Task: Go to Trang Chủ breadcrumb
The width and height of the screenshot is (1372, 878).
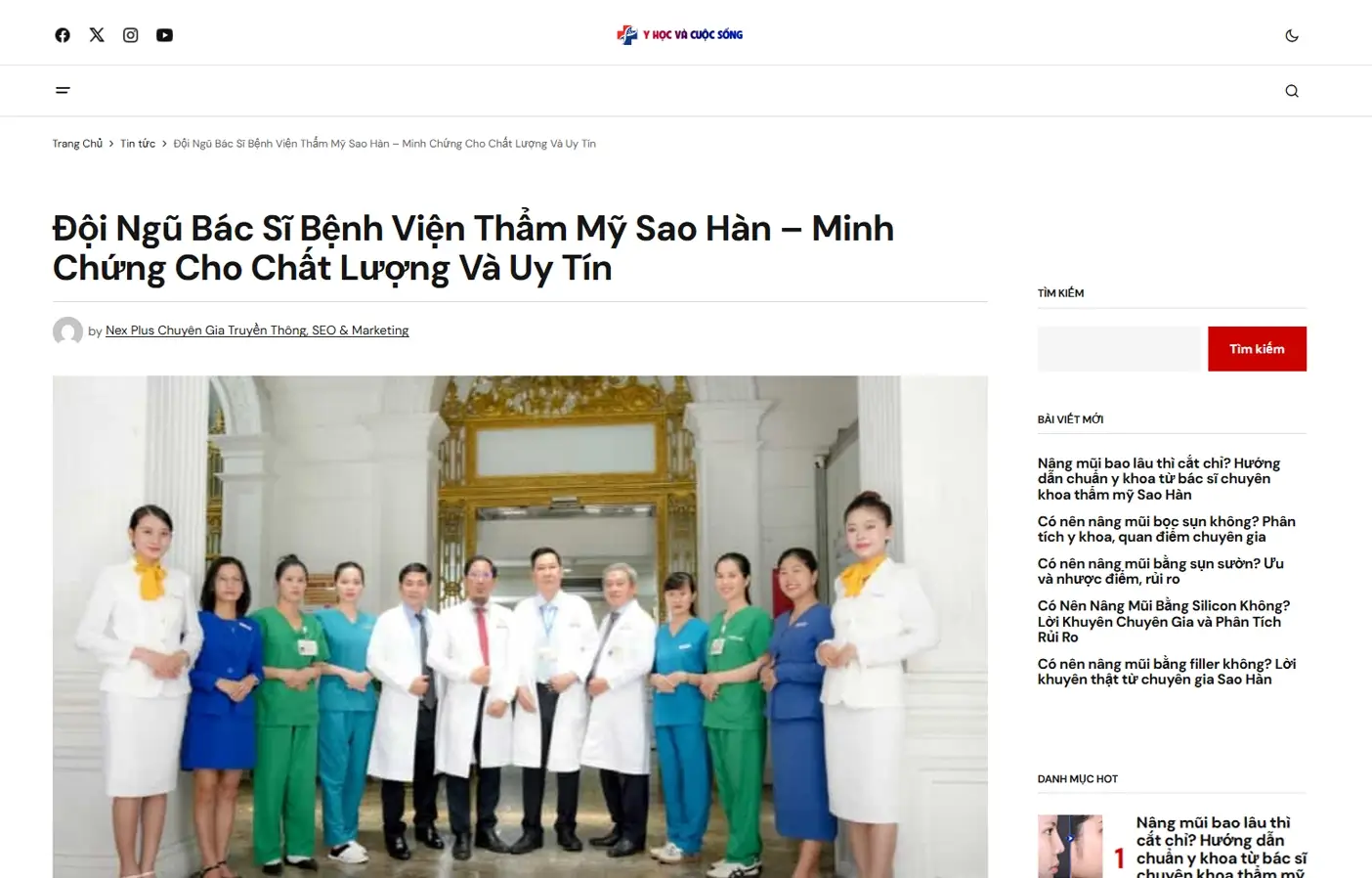Action: 77,144
